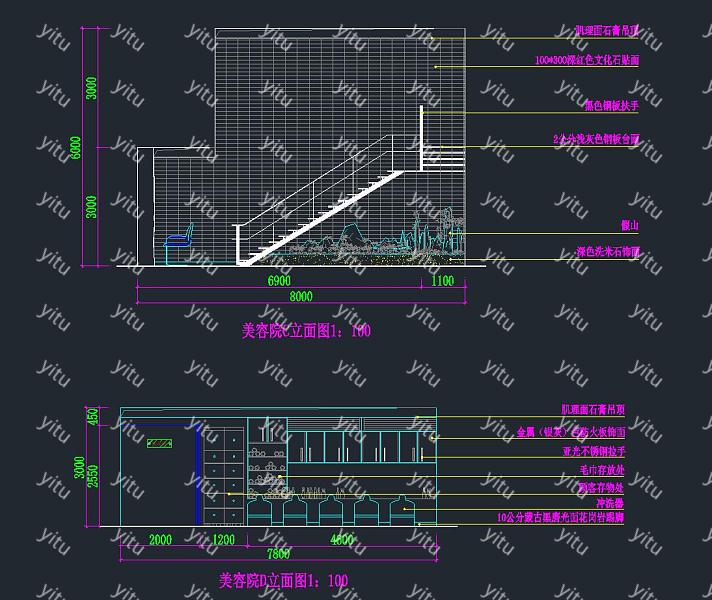The width and height of the screenshot is (712, 600).
Task: Select the 8000 width dimension text
Action: coord(301,296)
